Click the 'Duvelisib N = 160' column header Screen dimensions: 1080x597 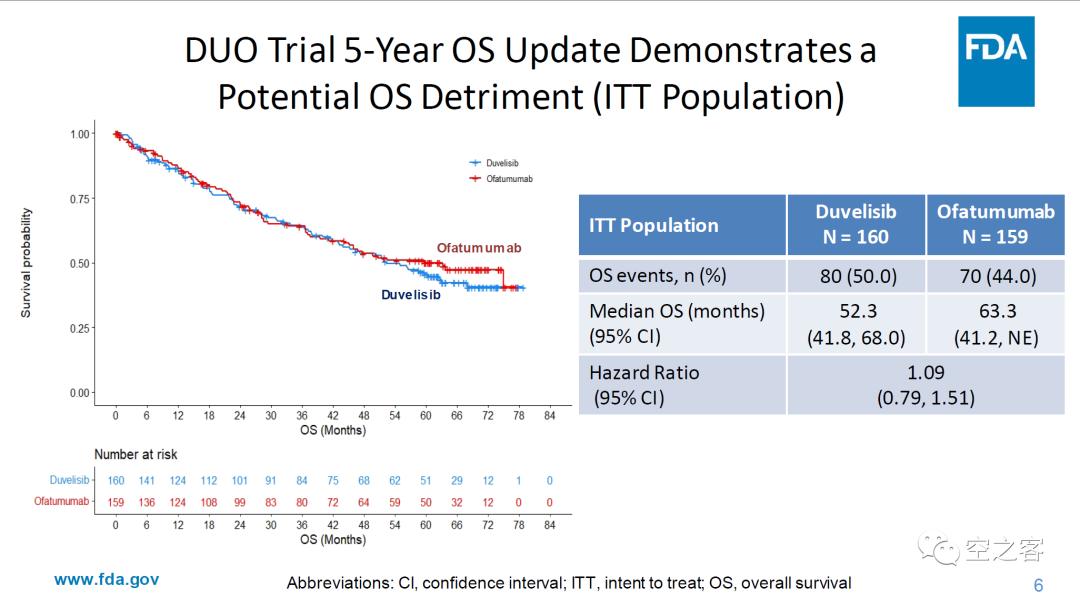coord(856,225)
